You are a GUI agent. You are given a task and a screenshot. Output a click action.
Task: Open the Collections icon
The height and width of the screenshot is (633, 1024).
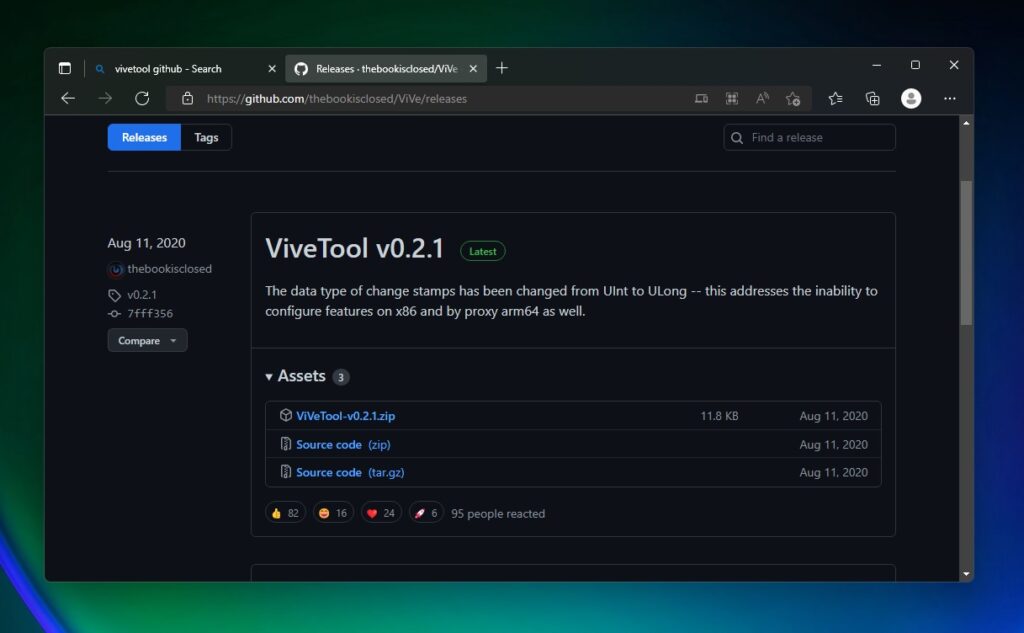(872, 98)
